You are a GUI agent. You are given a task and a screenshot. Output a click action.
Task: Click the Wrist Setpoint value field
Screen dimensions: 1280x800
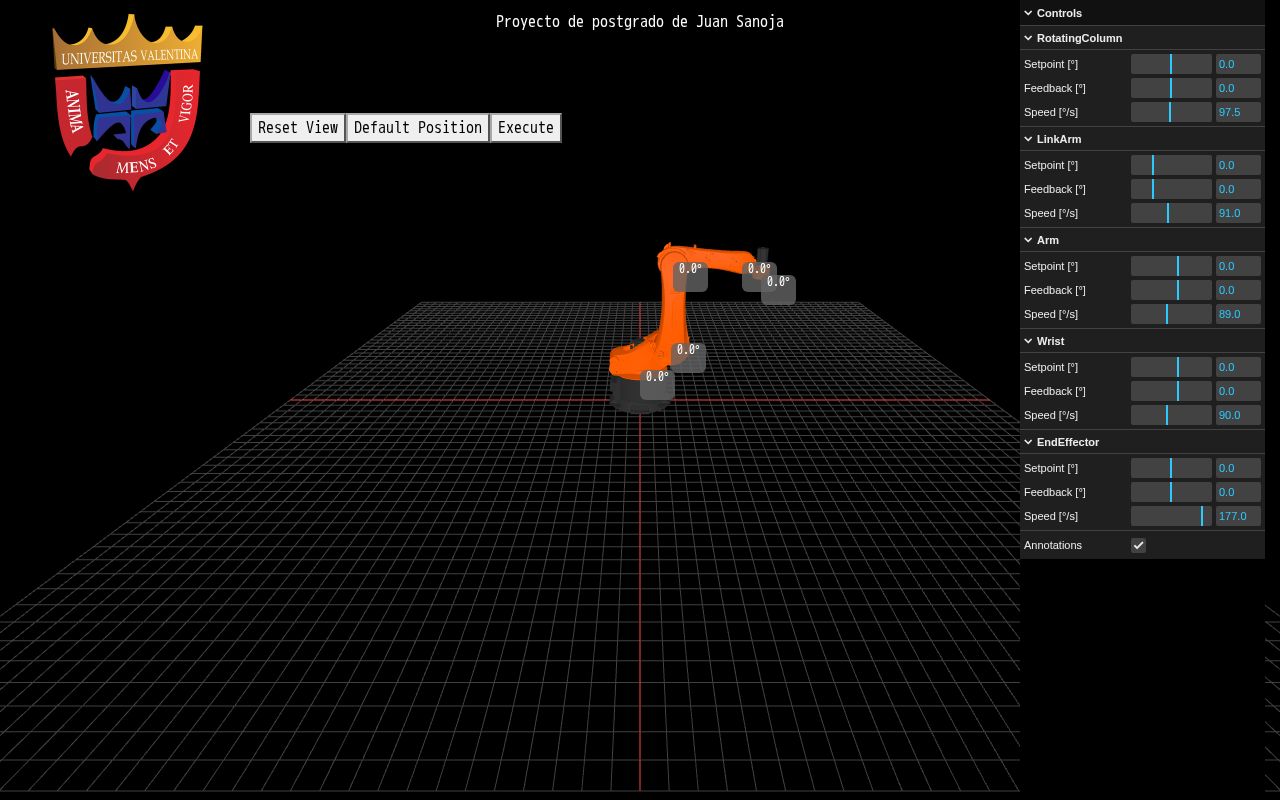tap(1238, 367)
